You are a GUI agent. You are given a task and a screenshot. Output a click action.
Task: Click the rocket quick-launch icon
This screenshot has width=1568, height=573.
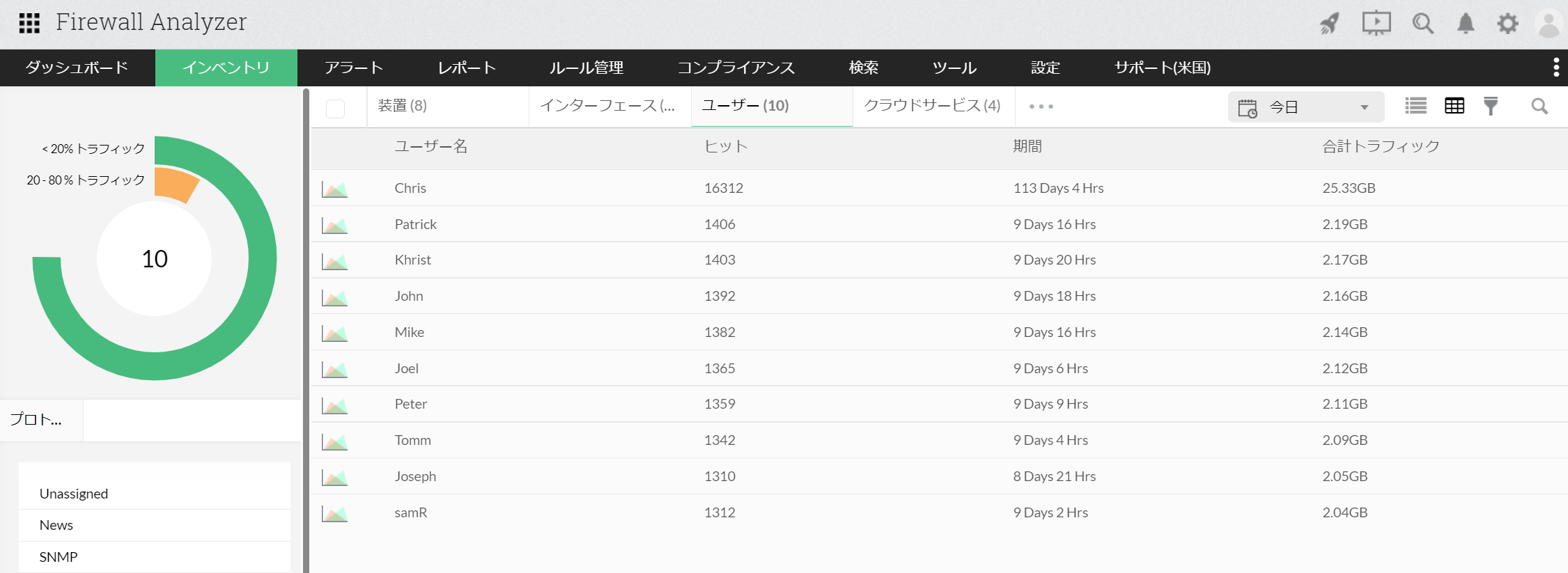(1329, 24)
